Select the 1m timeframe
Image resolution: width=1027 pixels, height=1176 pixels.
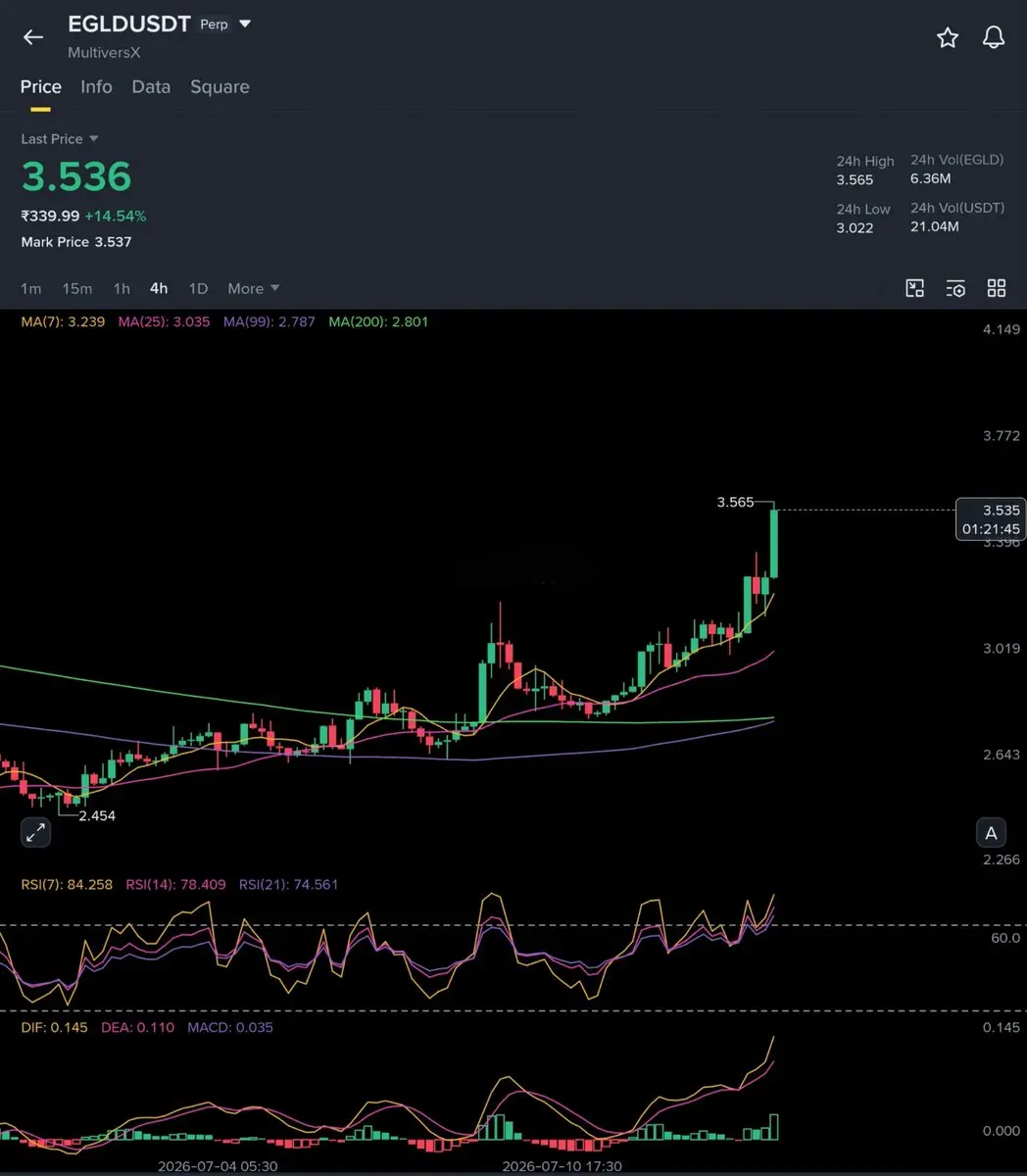[x=31, y=288]
